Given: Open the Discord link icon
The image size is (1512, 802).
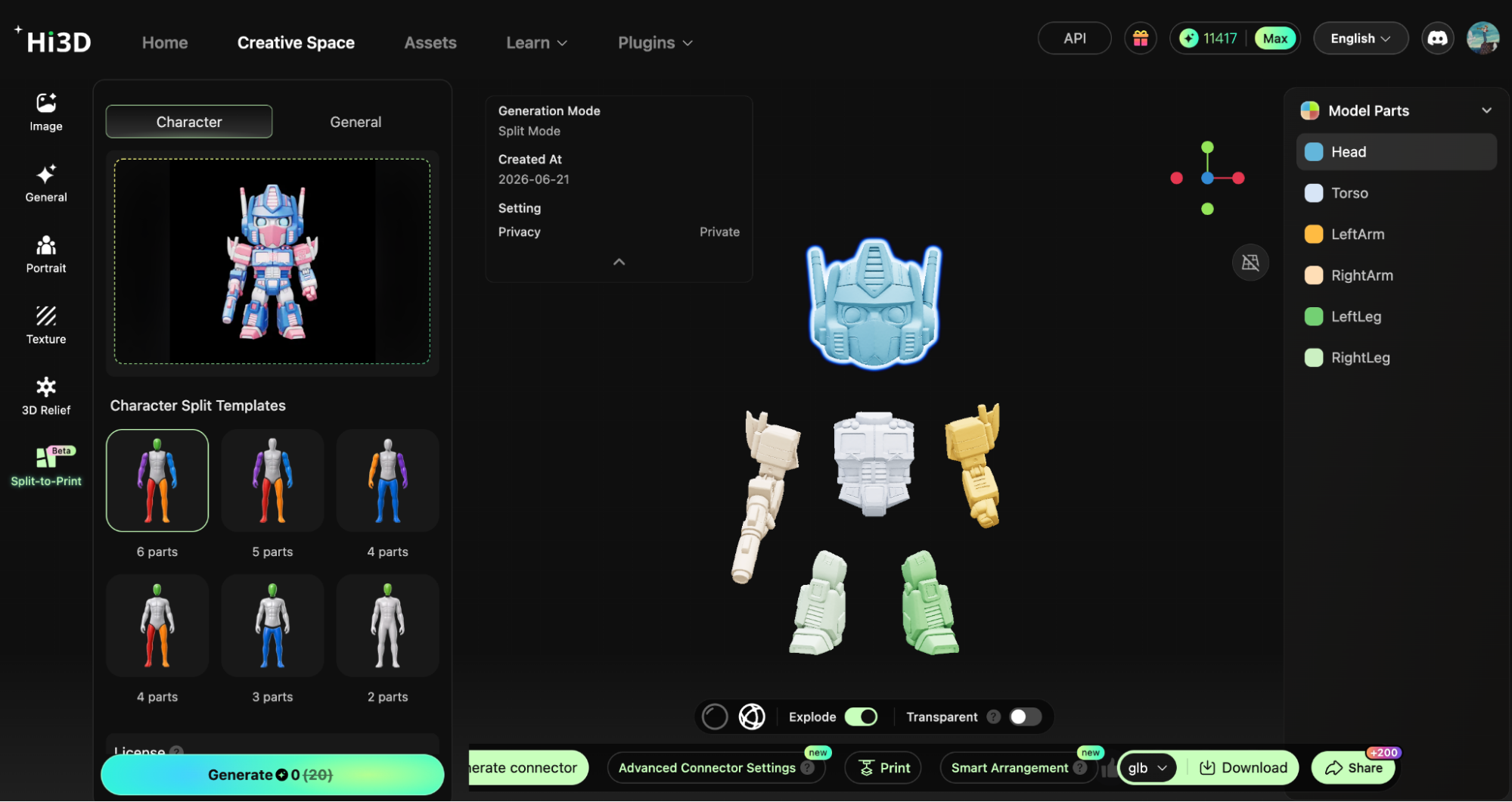Looking at the screenshot, I should (1437, 38).
